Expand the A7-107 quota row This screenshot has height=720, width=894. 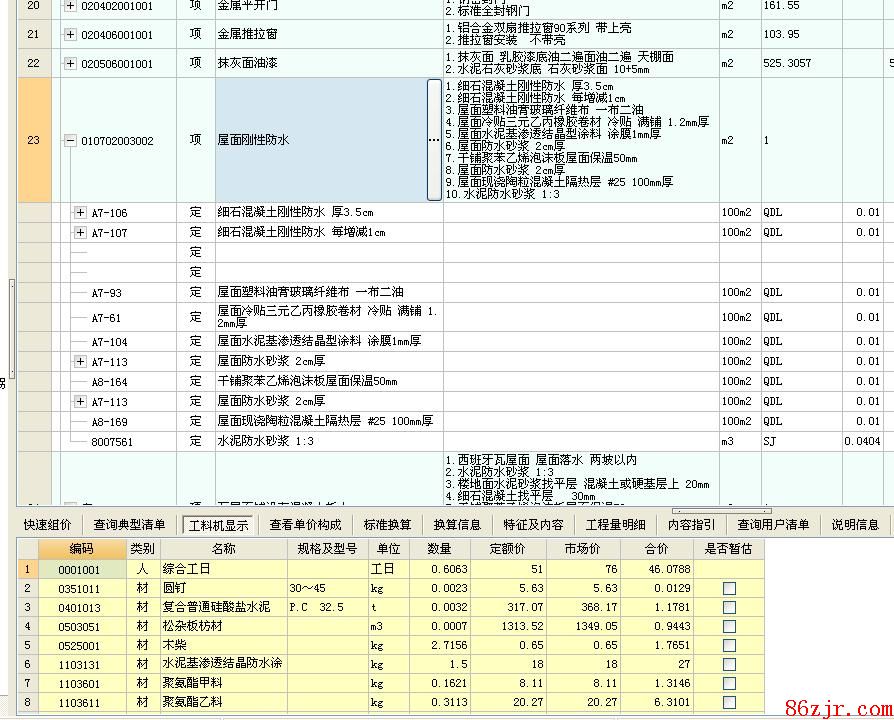[x=81, y=233]
